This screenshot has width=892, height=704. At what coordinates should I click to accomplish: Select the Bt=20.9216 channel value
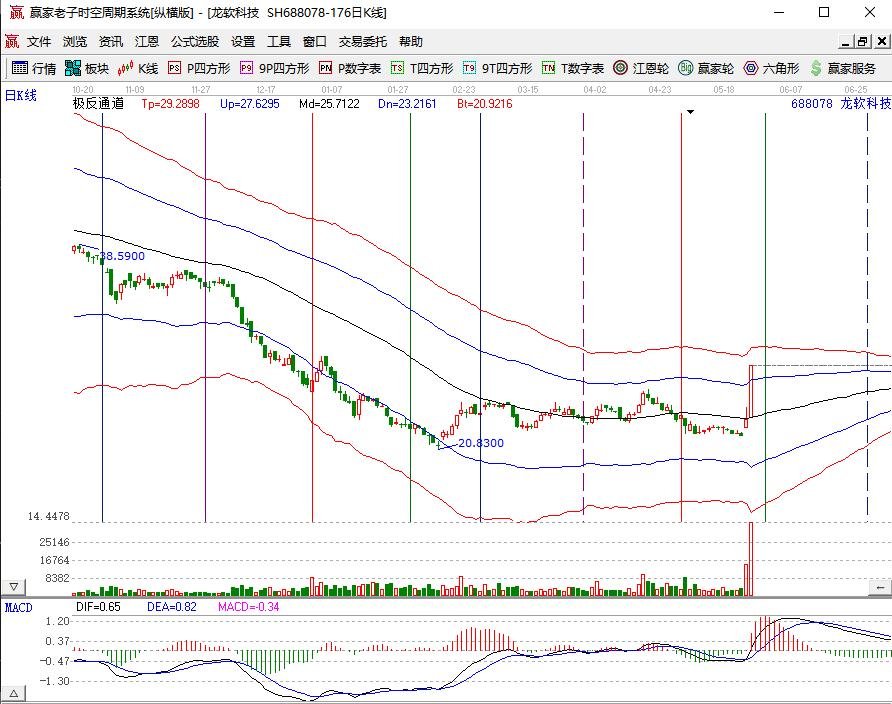[x=484, y=103]
